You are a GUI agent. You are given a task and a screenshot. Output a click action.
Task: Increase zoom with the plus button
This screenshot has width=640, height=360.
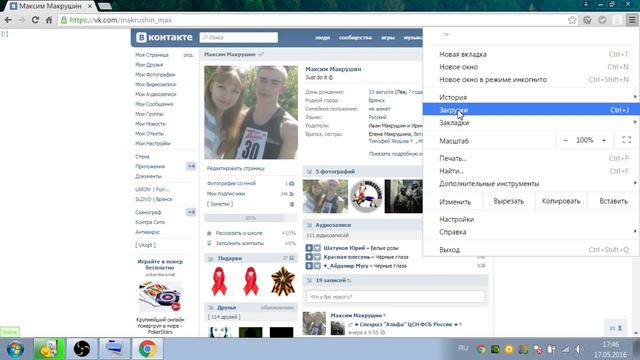(x=604, y=140)
